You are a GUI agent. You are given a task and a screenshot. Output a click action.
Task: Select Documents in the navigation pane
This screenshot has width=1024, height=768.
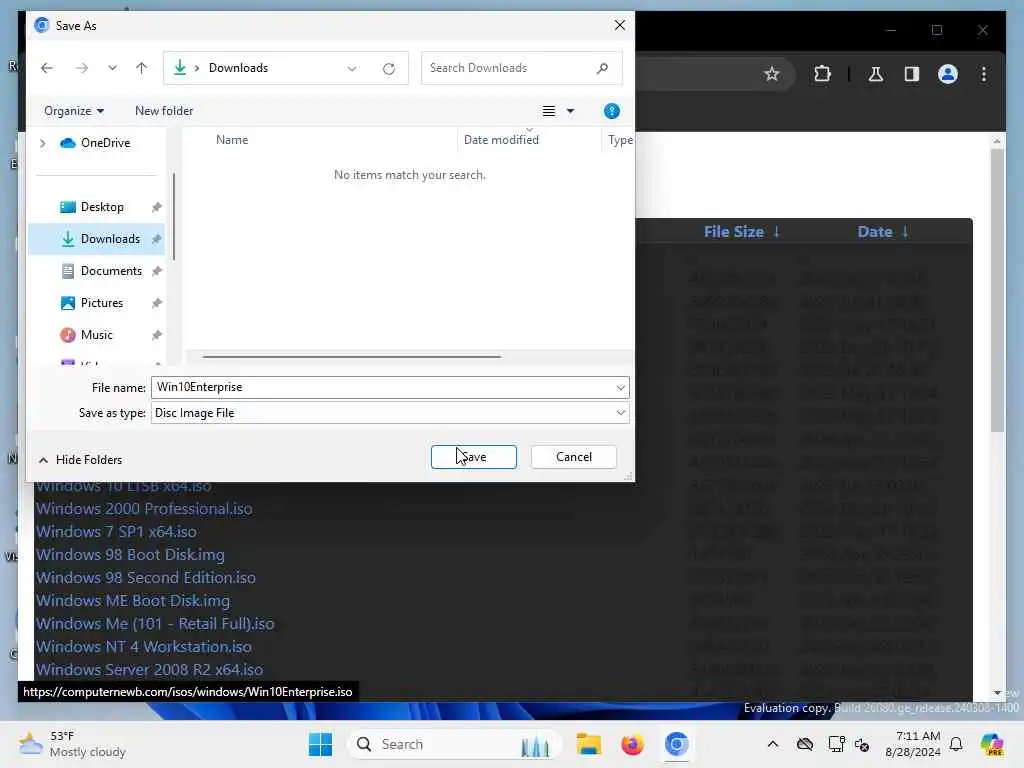coord(98,271)
